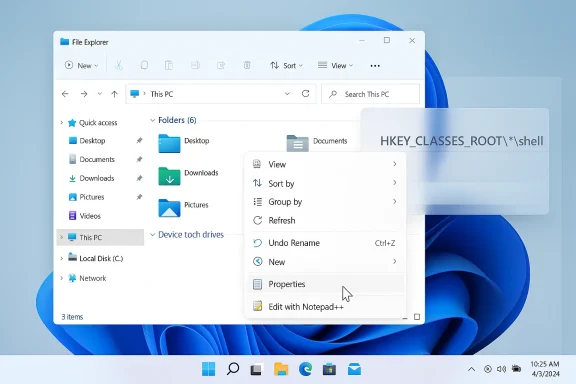Click the Cut scissors icon
Screen dimensions: 576x384
point(119,65)
